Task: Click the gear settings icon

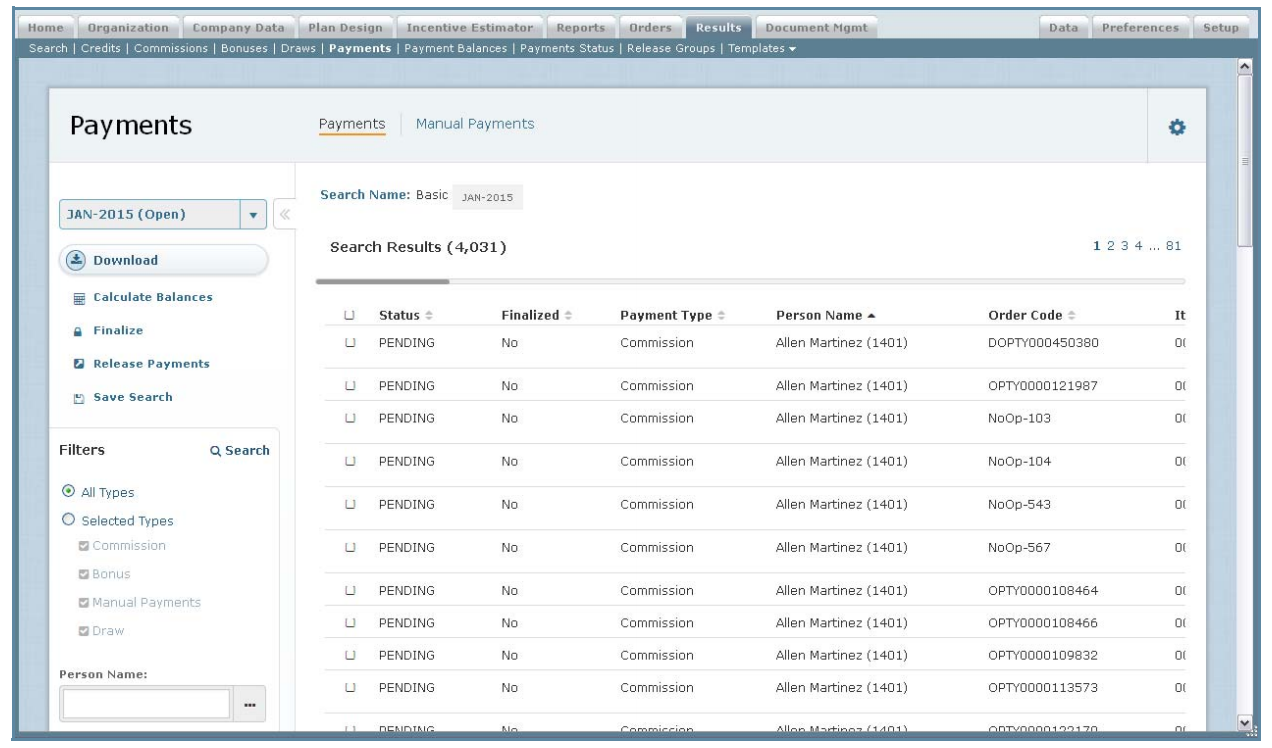Action: [x=1176, y=128]
